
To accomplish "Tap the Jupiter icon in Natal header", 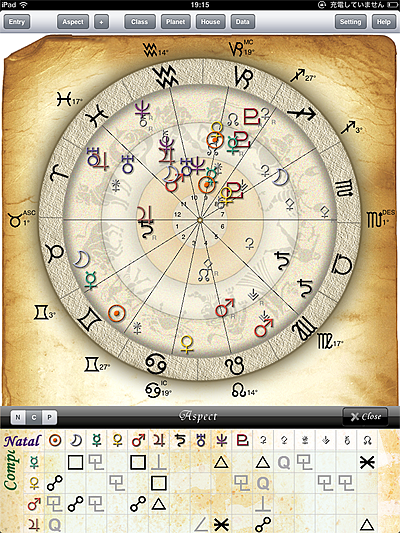I will [159, 441].
